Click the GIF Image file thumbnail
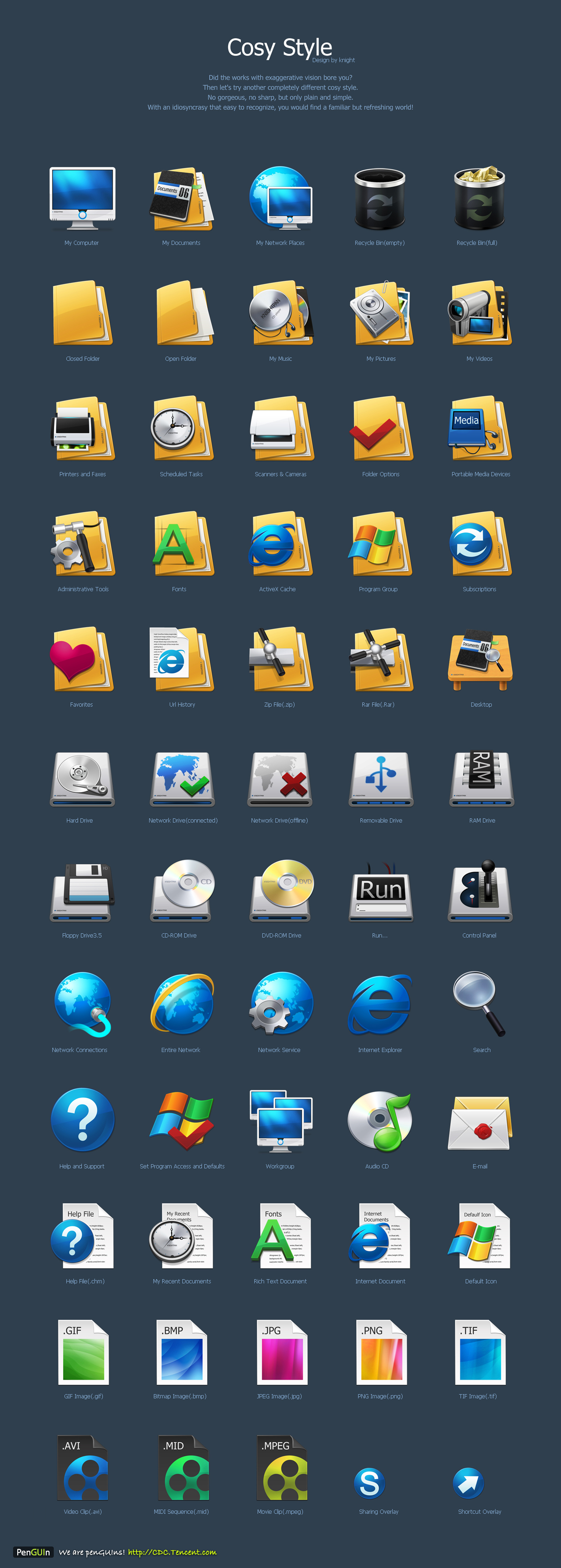 pyautogui.click(x=84, y=1352)
